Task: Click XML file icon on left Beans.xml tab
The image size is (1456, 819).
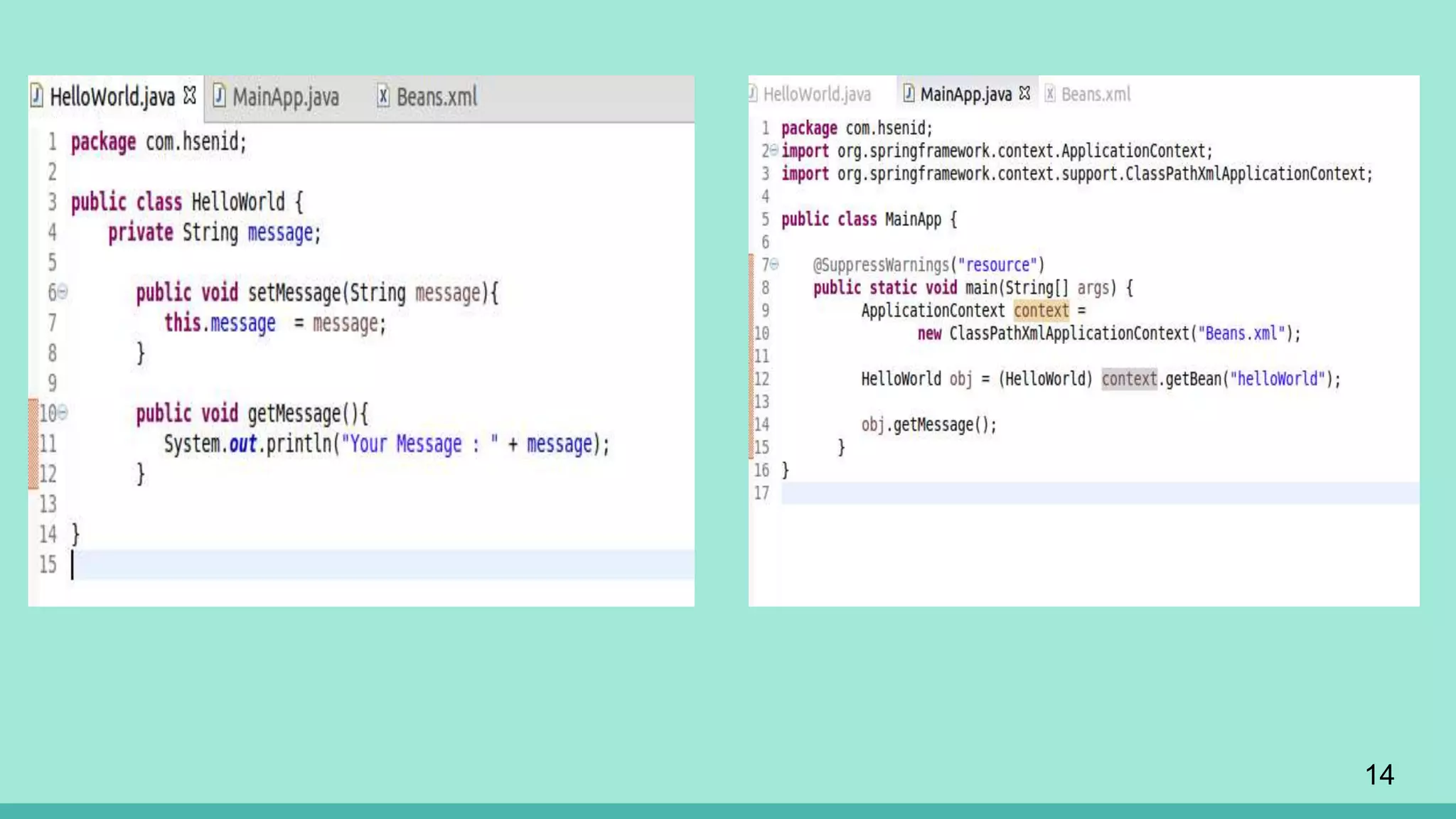Action: pyautogui.click(x=382, y=95)
